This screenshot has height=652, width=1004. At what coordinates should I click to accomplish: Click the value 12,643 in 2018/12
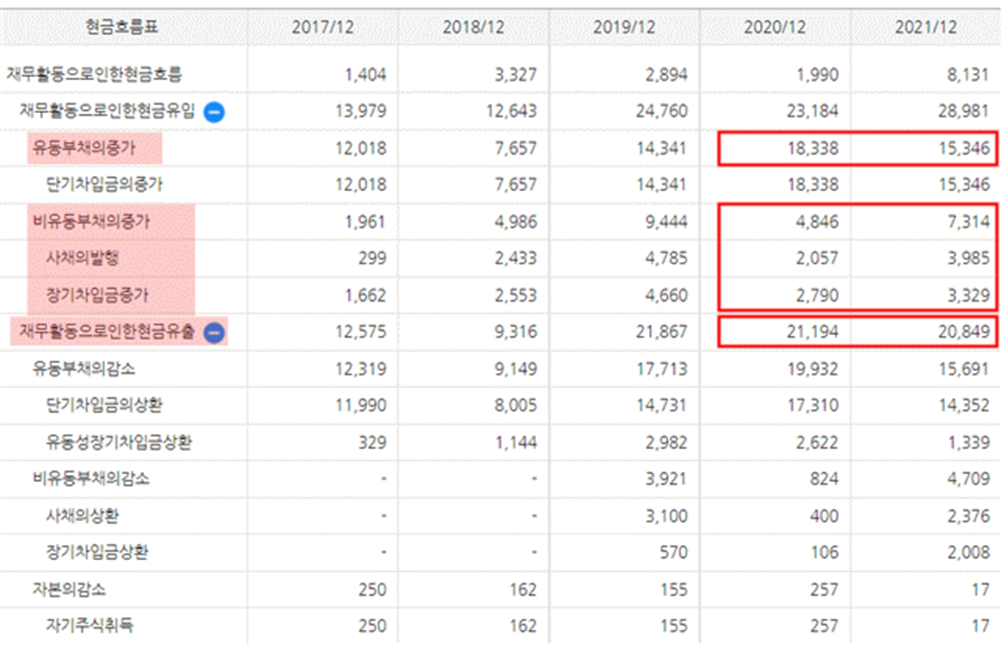pos(512,111)
